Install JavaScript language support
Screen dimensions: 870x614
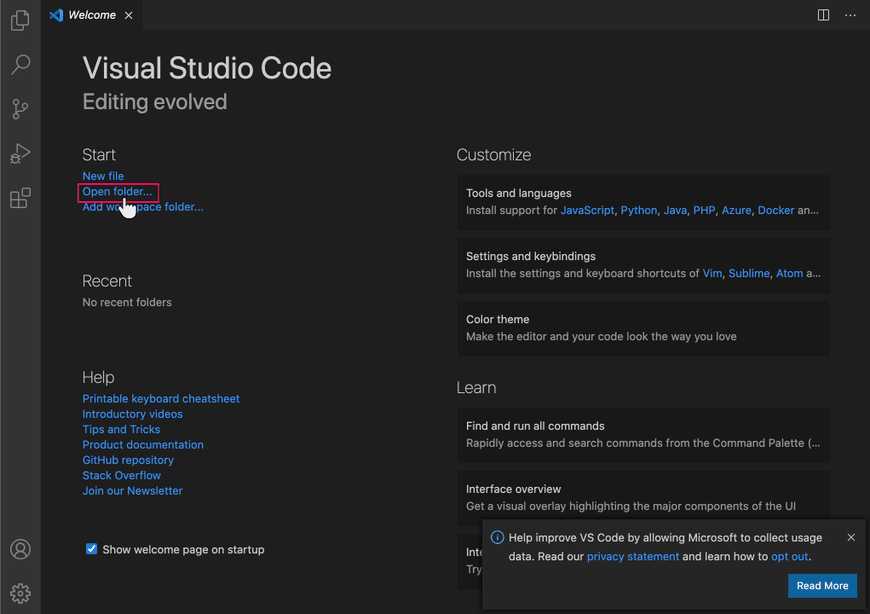[x=587, y=210]
